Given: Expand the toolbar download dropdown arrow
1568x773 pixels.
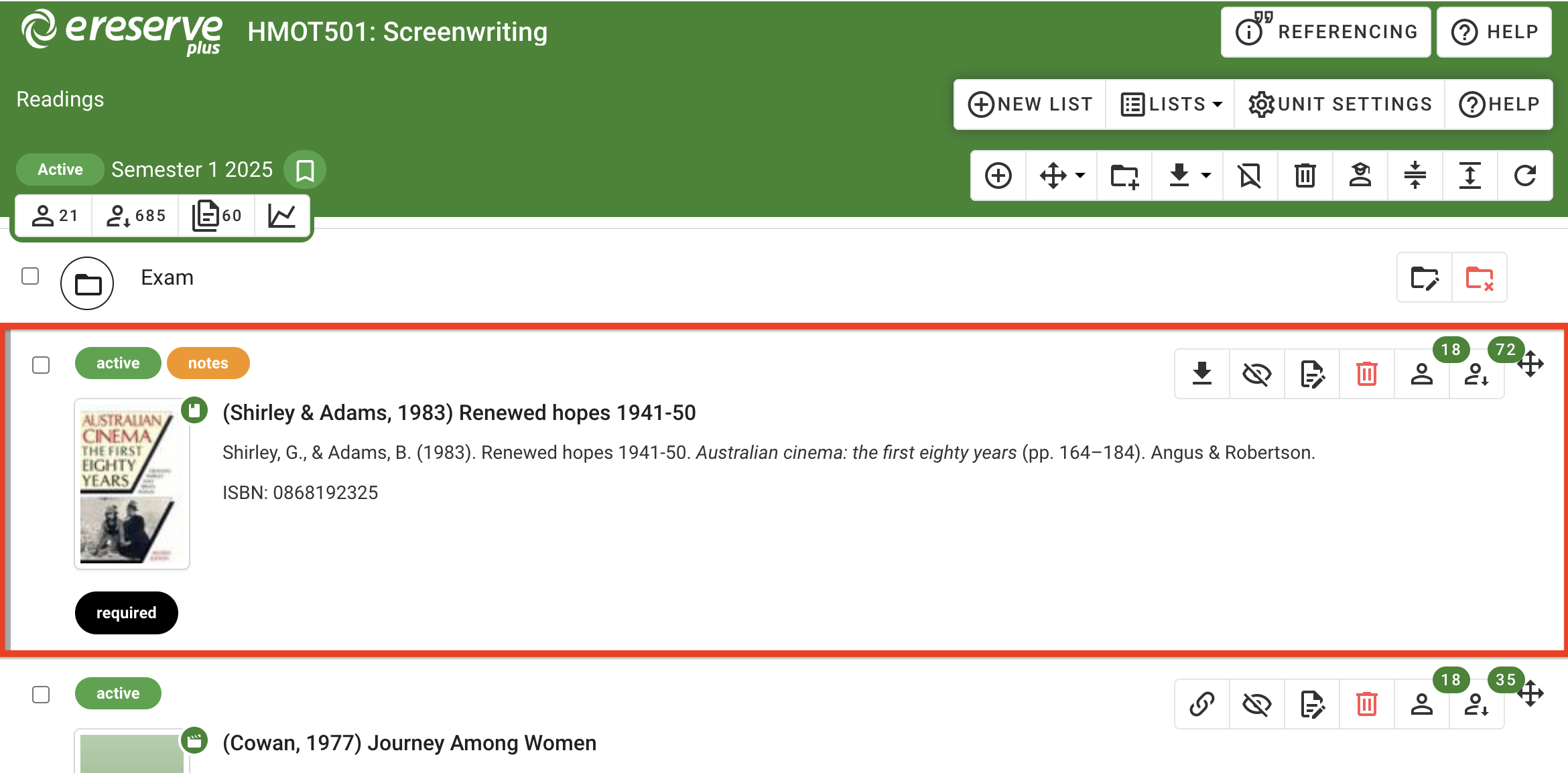Looking at the screenshot, I should coord(1206,175).
